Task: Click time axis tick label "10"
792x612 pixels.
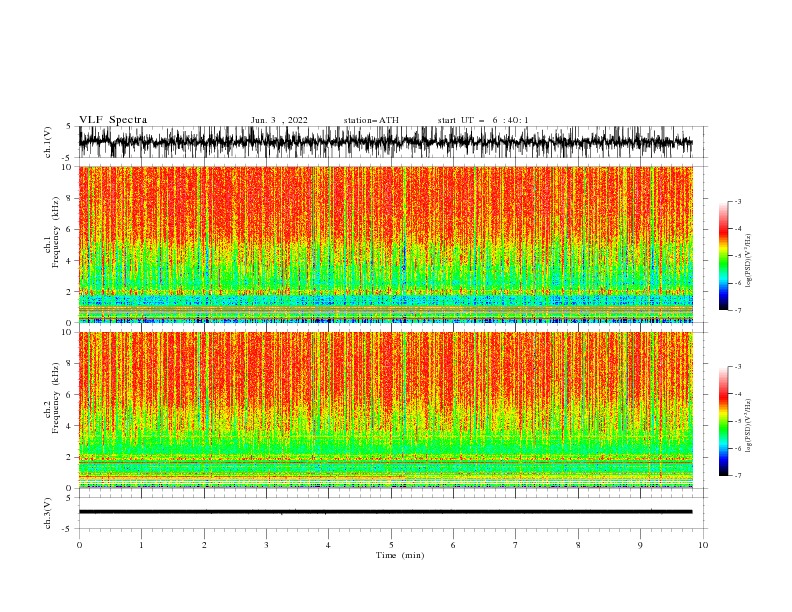Action: [x=703, y=545]
